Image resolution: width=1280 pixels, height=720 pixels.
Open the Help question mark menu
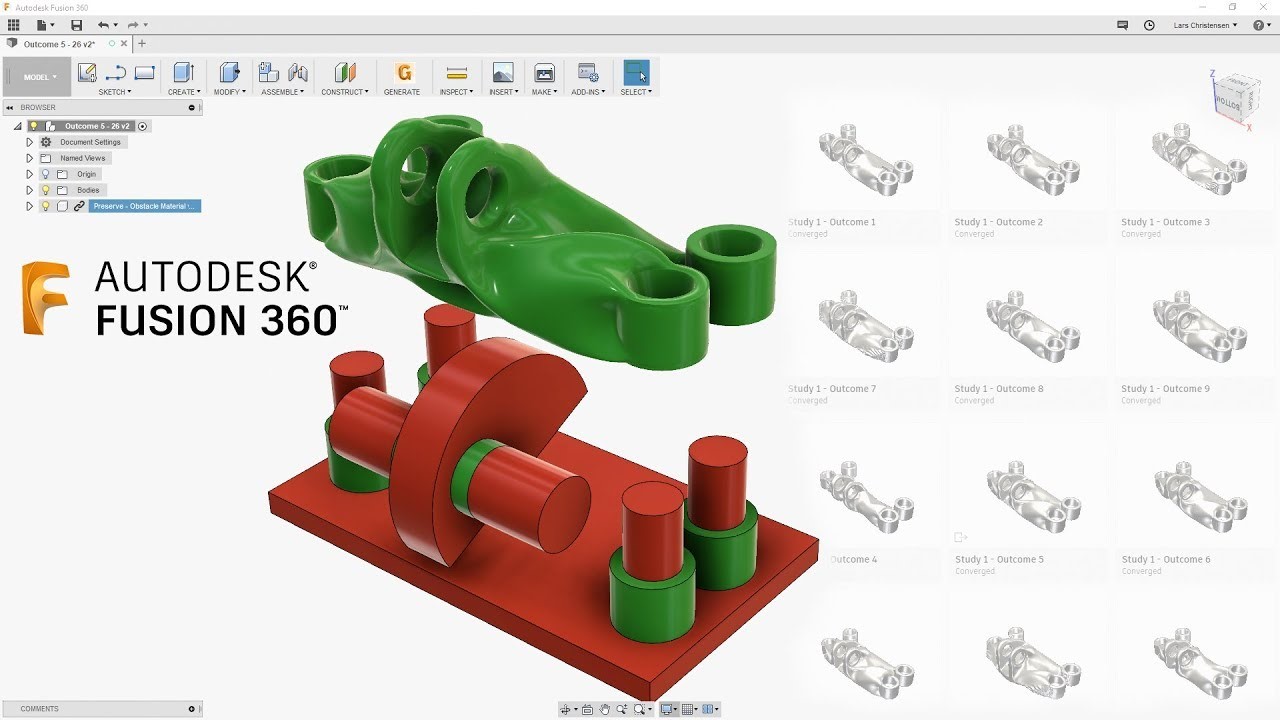[x=1261, y=25]
